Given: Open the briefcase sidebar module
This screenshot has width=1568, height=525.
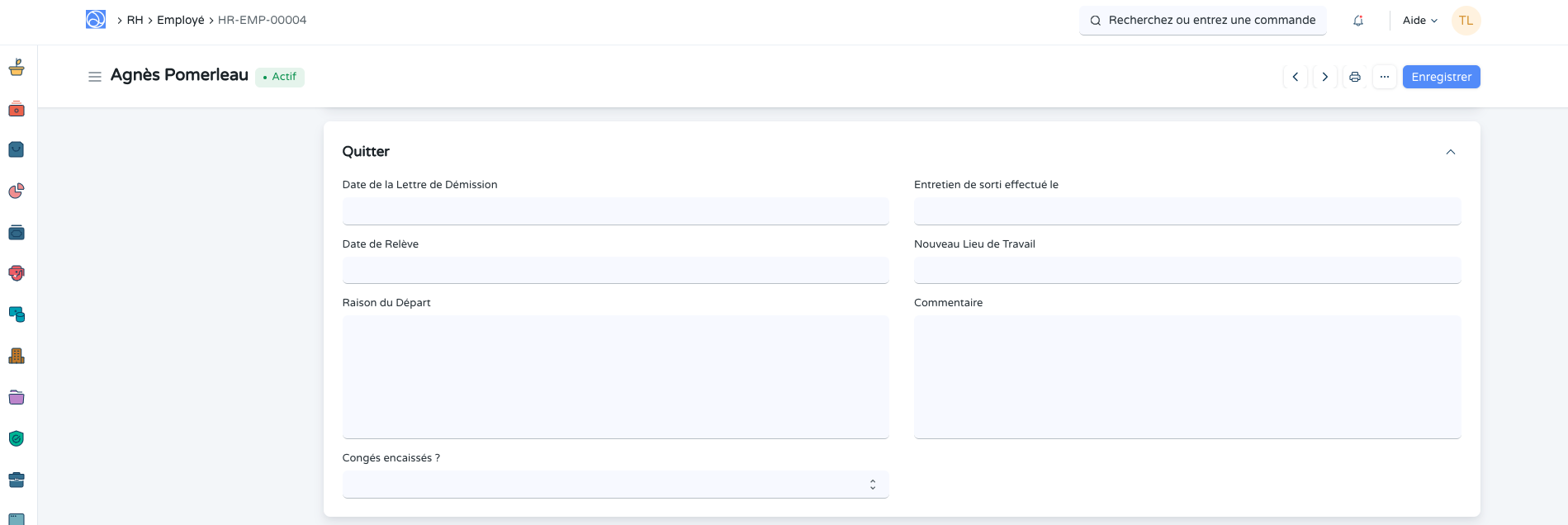Looking at the screenshot, I should pos(17,480).
